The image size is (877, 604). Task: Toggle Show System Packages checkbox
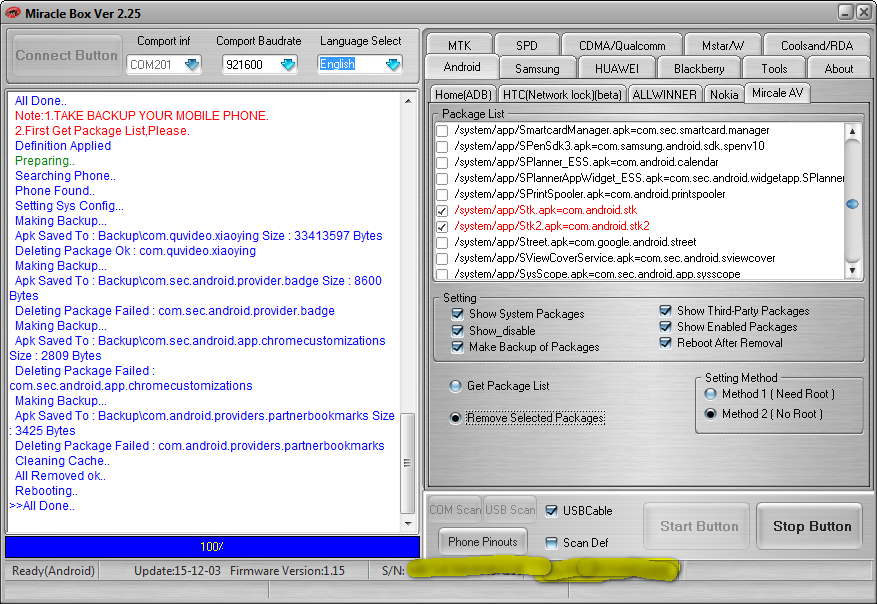[x=458, y=314]
